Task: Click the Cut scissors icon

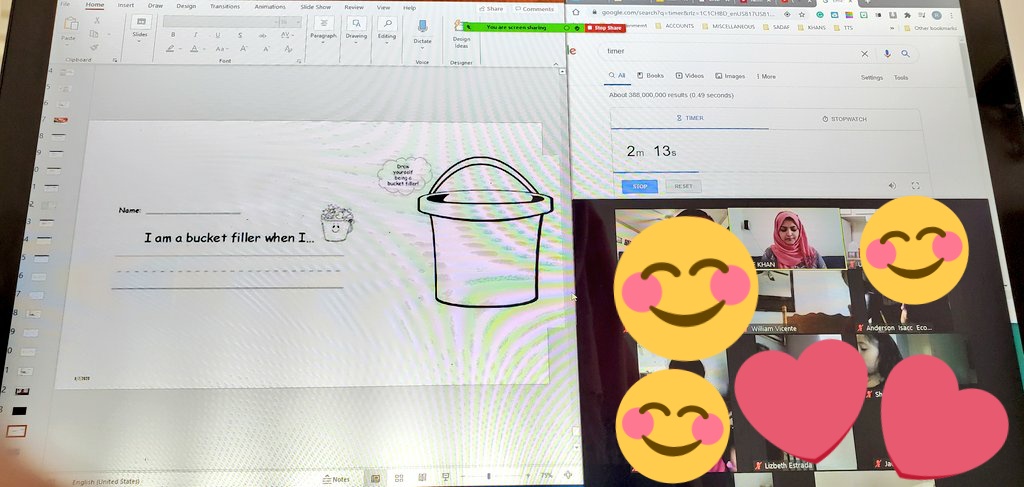Action: tap(97, 21)
